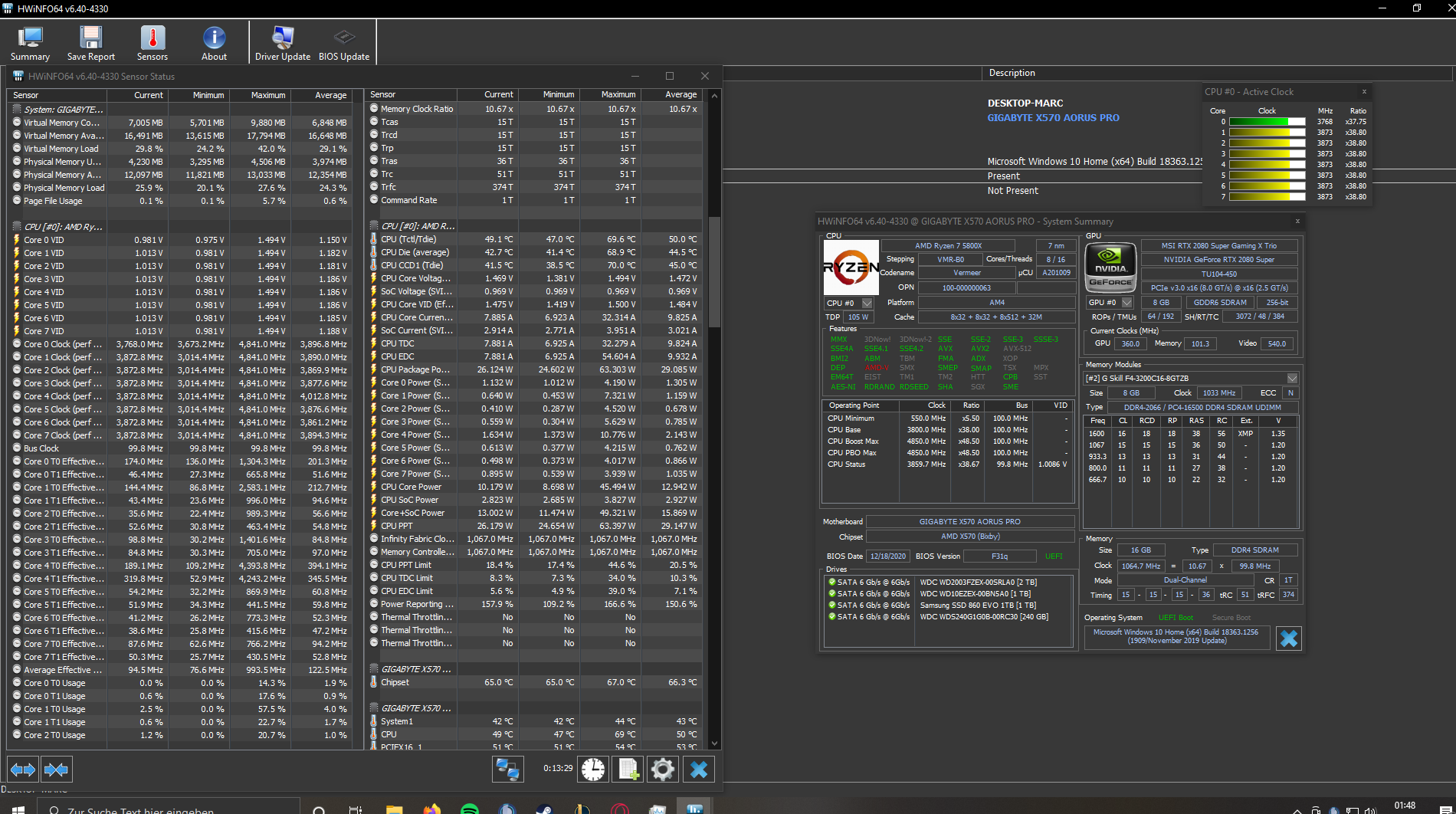Launch BIOS Update from the toolbar

coord(344,44)
